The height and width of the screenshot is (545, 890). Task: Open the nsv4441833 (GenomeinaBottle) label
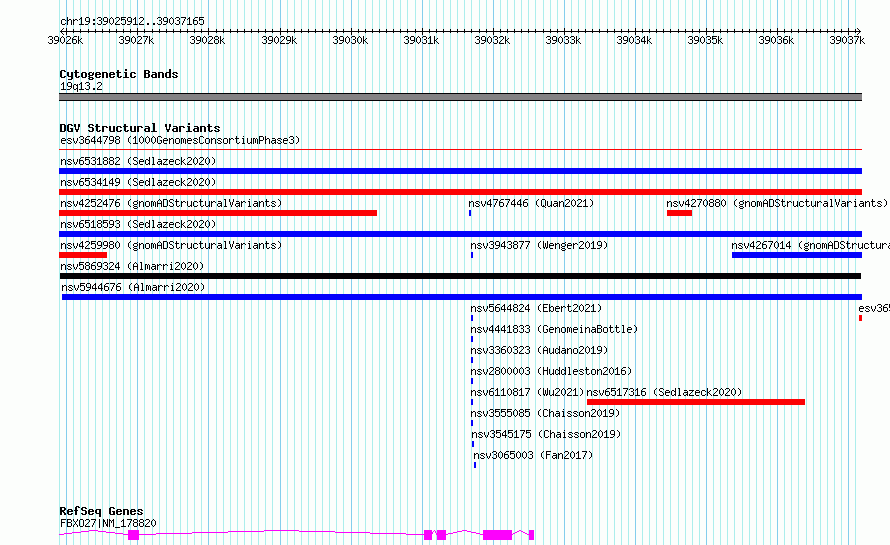tap(554, 329)
